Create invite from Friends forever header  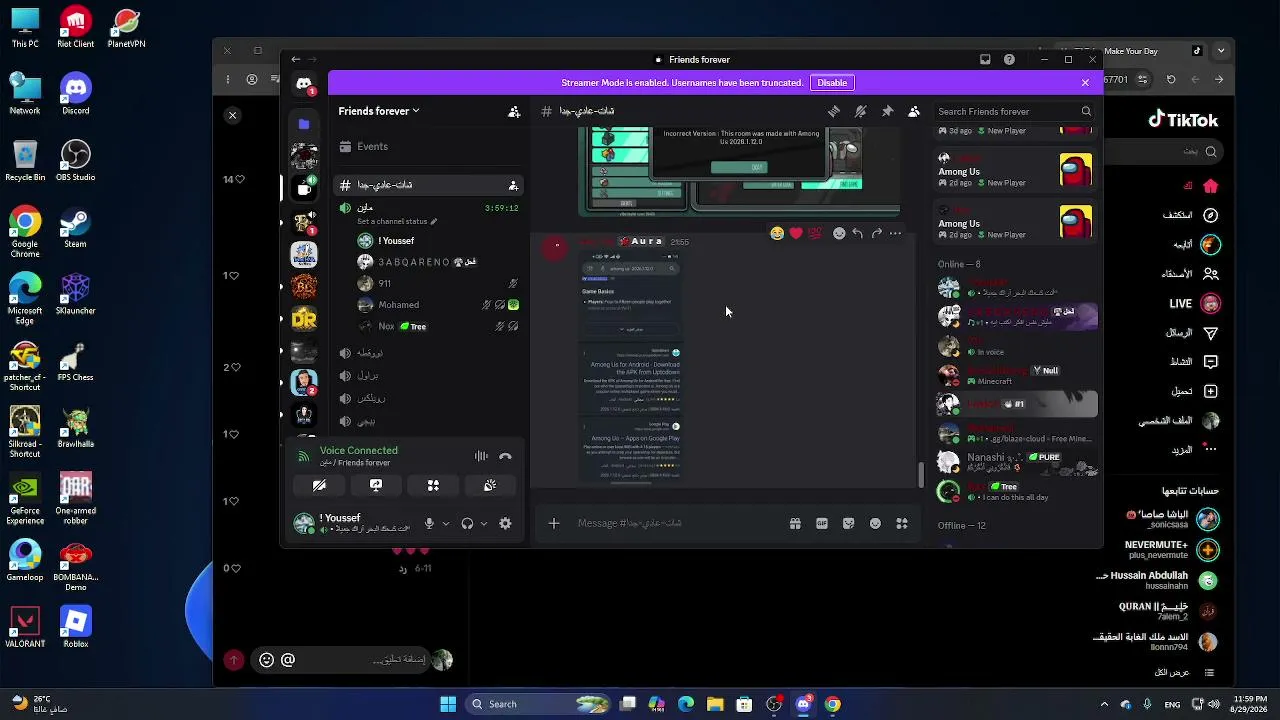(x=514, y=112)
